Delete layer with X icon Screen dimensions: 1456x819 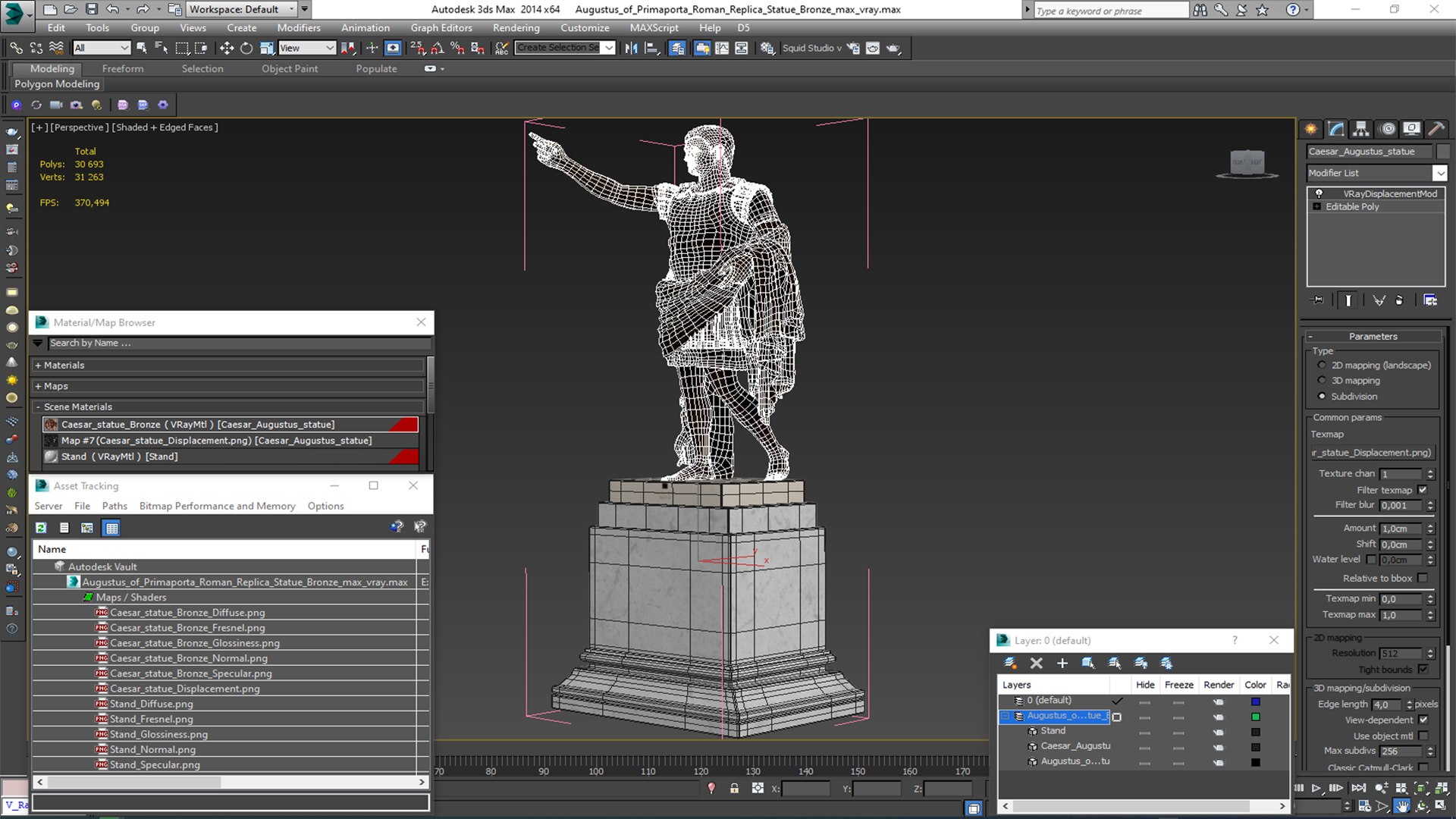pos(1036,664)
